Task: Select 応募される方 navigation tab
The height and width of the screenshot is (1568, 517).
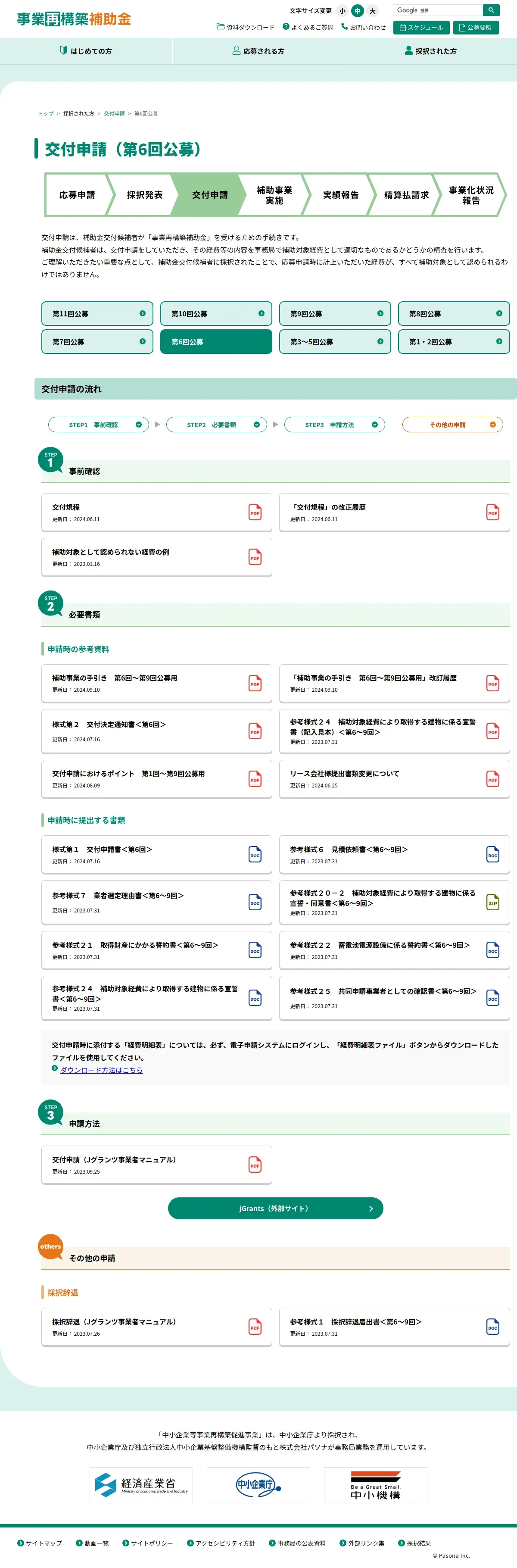Action: pos(258,51)
